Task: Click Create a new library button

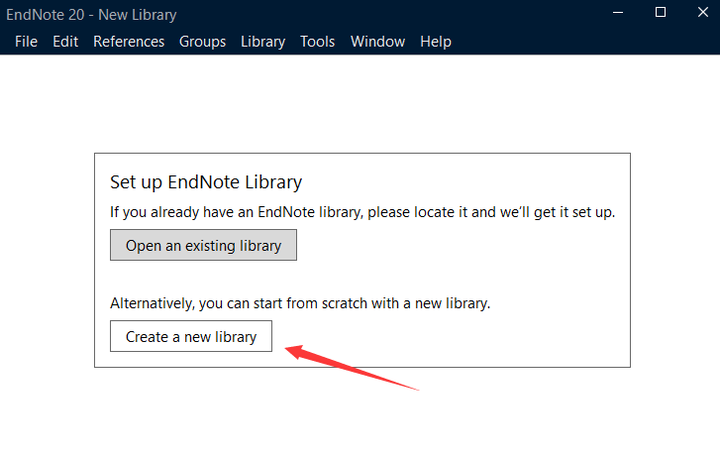Action: (x=191, y=336)
